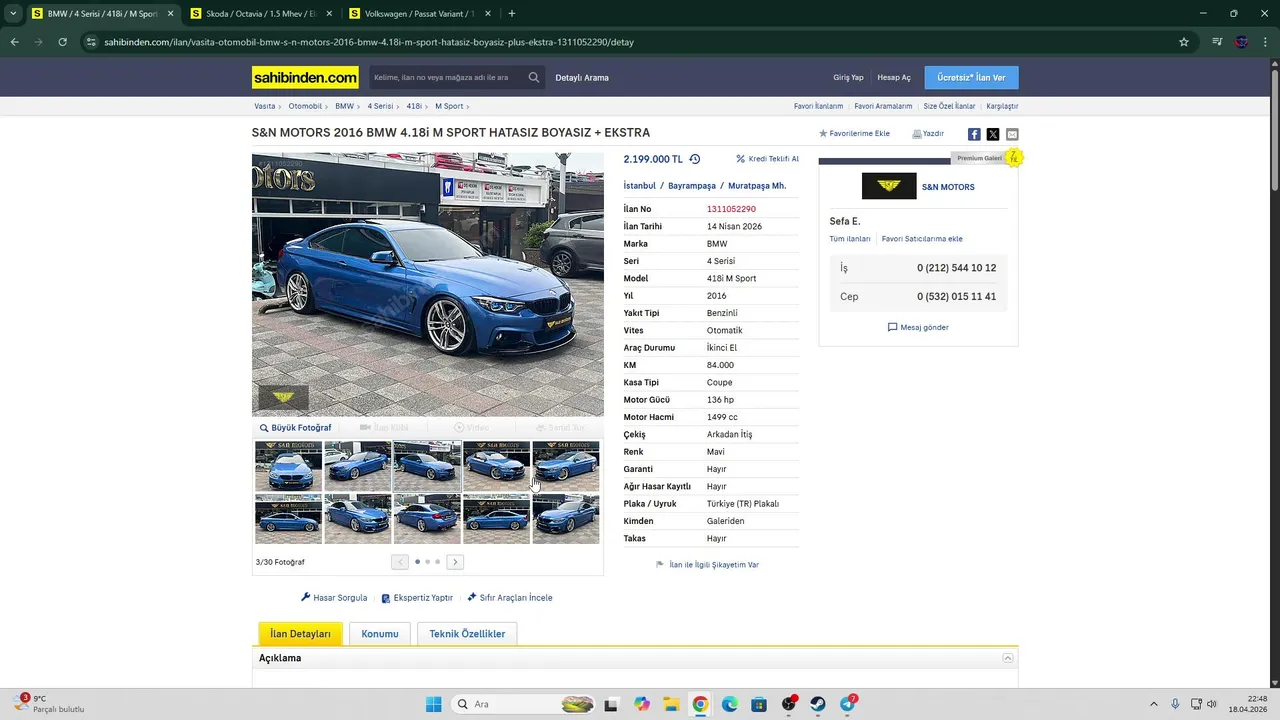
Task: Open the İlan Detayları tab
Action: point(300,633)
